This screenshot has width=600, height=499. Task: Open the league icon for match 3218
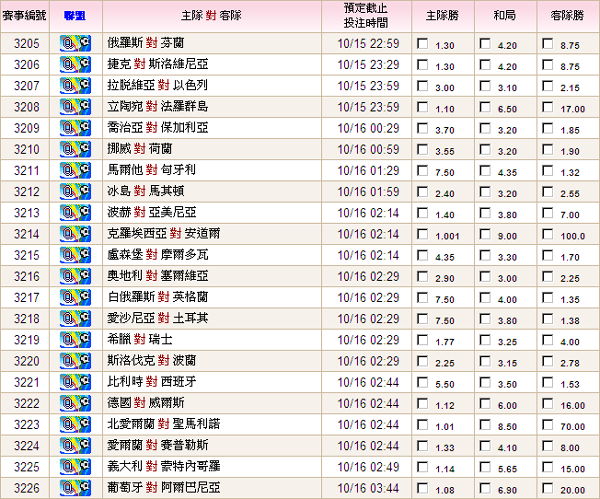75,319
